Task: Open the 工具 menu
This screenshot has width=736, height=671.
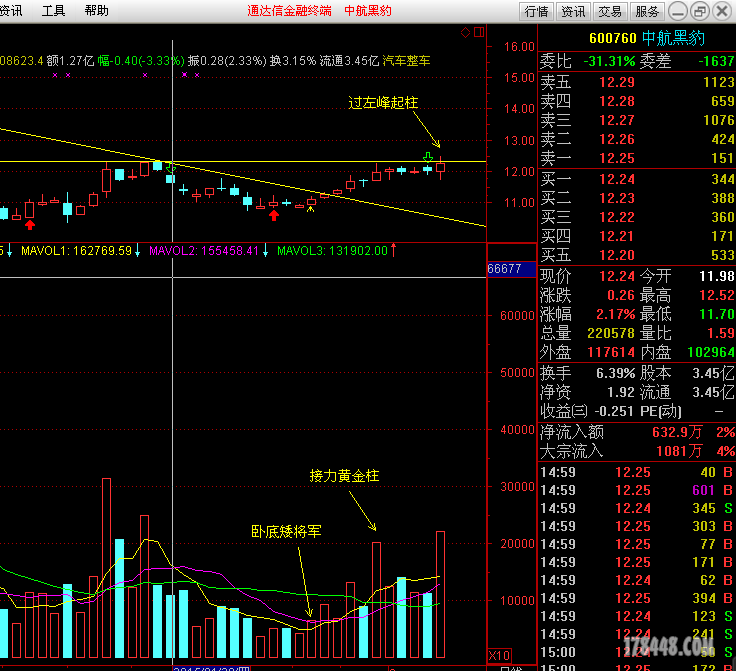Action: [53, 11]
